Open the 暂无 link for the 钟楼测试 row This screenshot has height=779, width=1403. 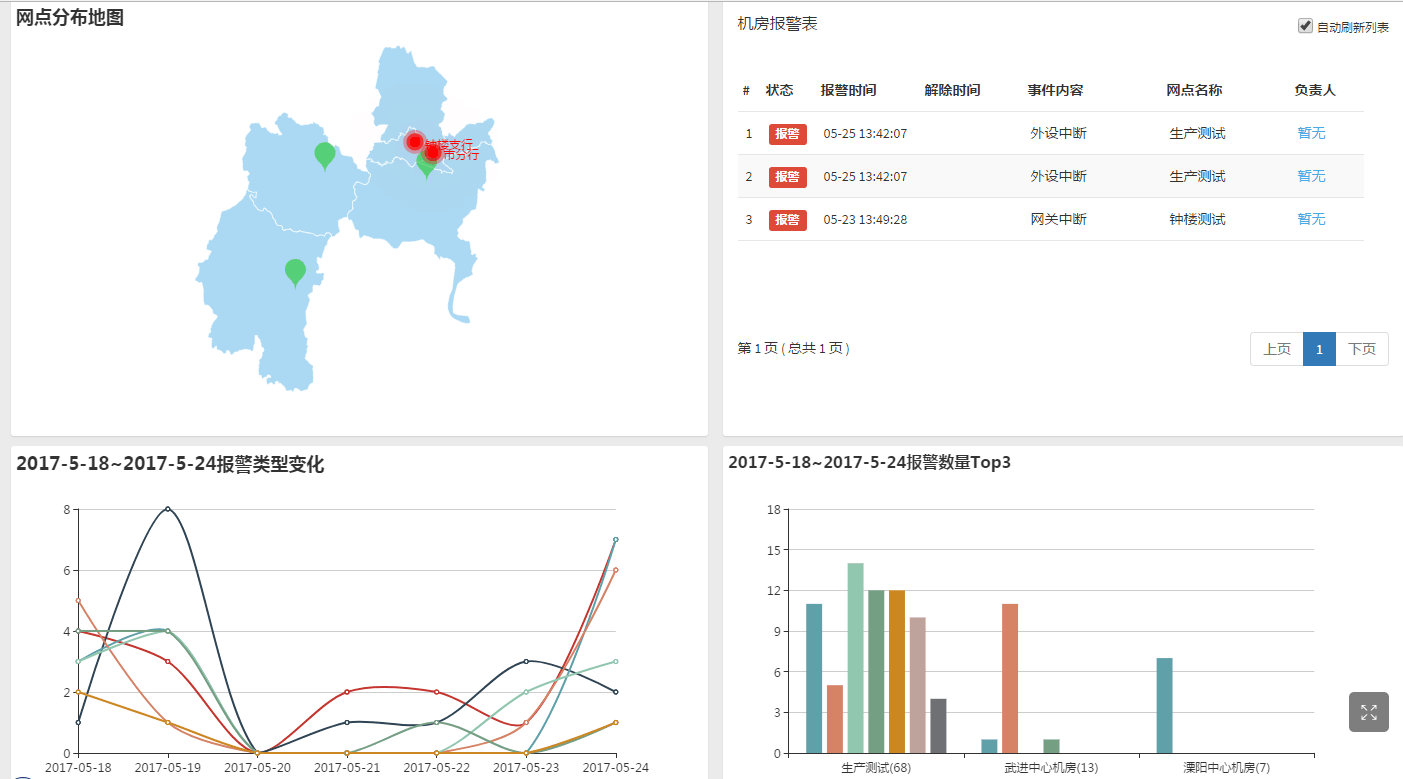pyautogui.click(x=1310, y=219)
